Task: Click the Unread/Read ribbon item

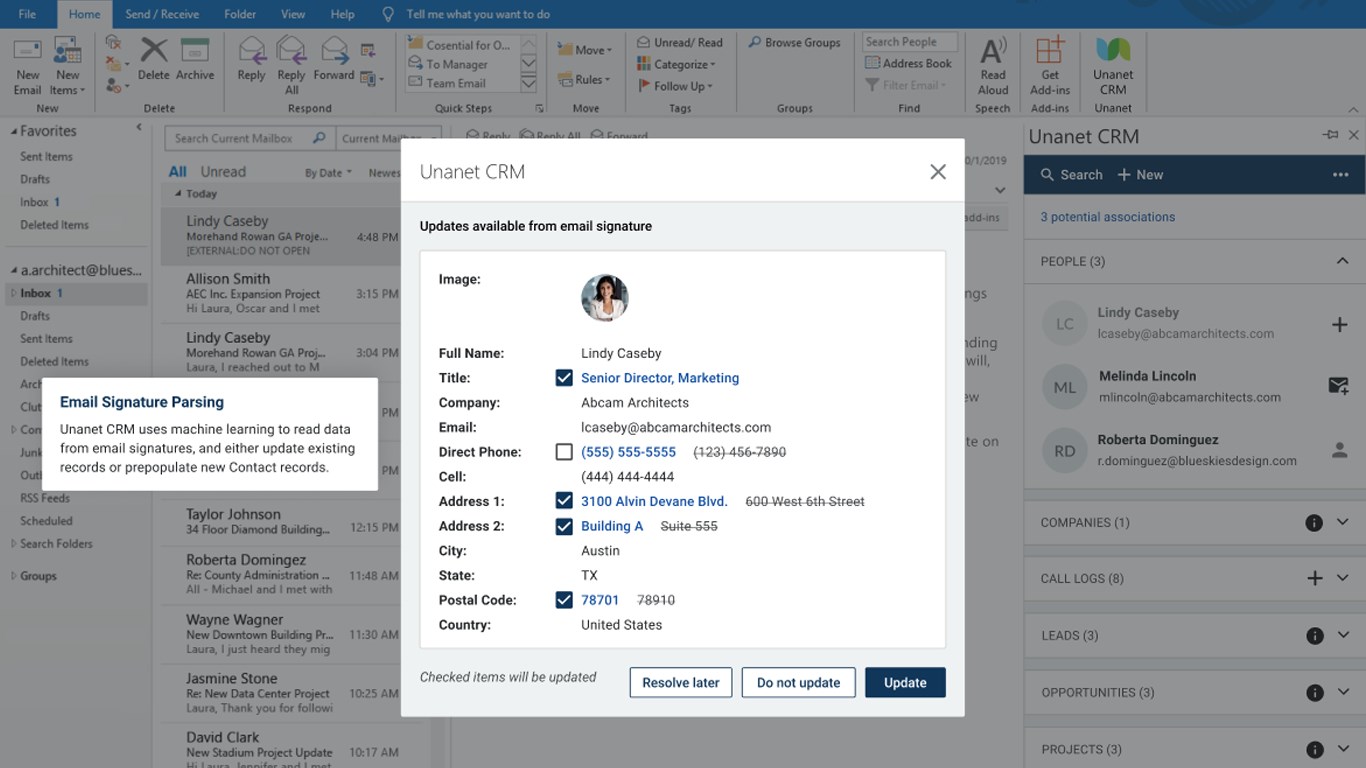Action: coord(680,43)
